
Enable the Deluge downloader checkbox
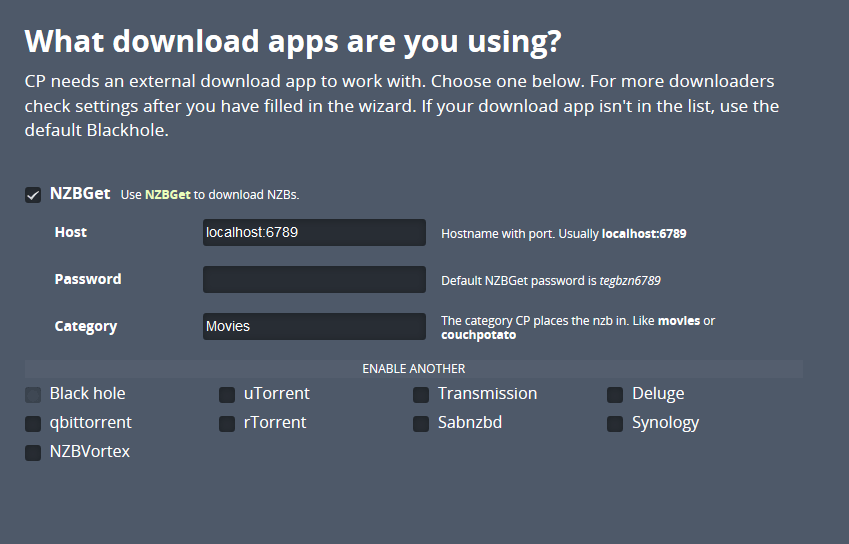[x=615, y=394]
